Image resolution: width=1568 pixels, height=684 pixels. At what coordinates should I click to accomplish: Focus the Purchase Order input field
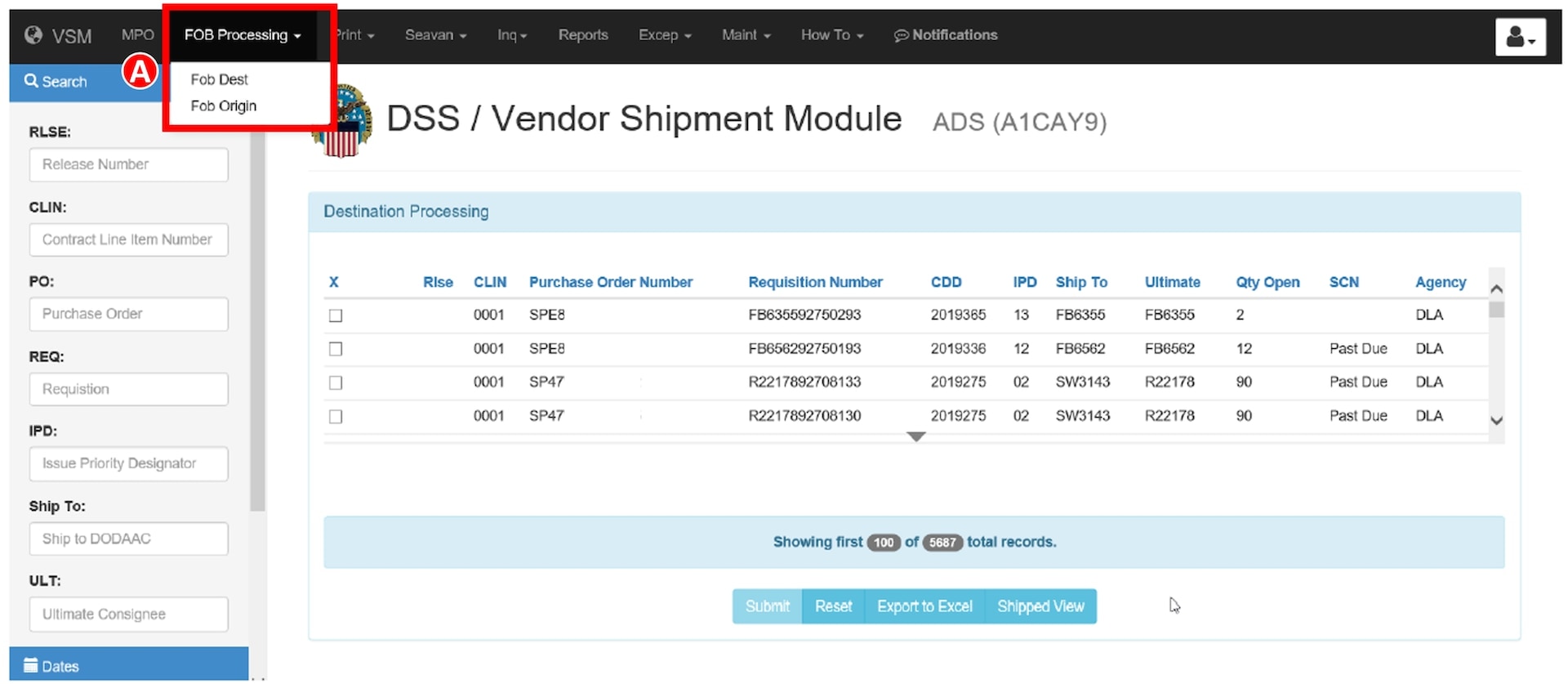coord(129,314)
